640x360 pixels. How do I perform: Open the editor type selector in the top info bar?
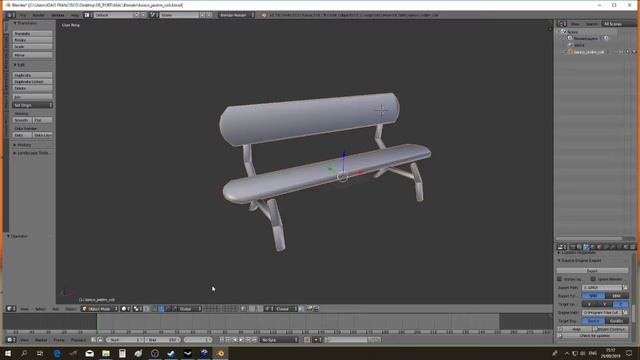click(x=11, y=15)
